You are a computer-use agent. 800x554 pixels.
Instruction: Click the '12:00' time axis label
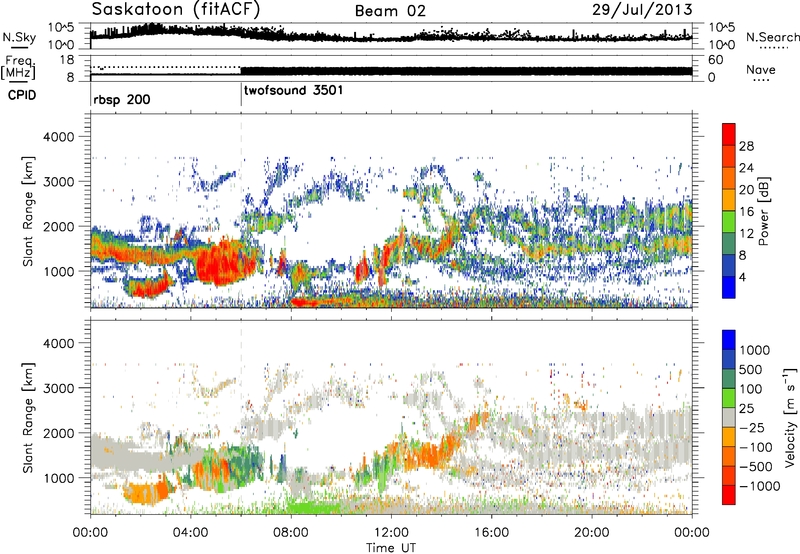coord(391,533)
